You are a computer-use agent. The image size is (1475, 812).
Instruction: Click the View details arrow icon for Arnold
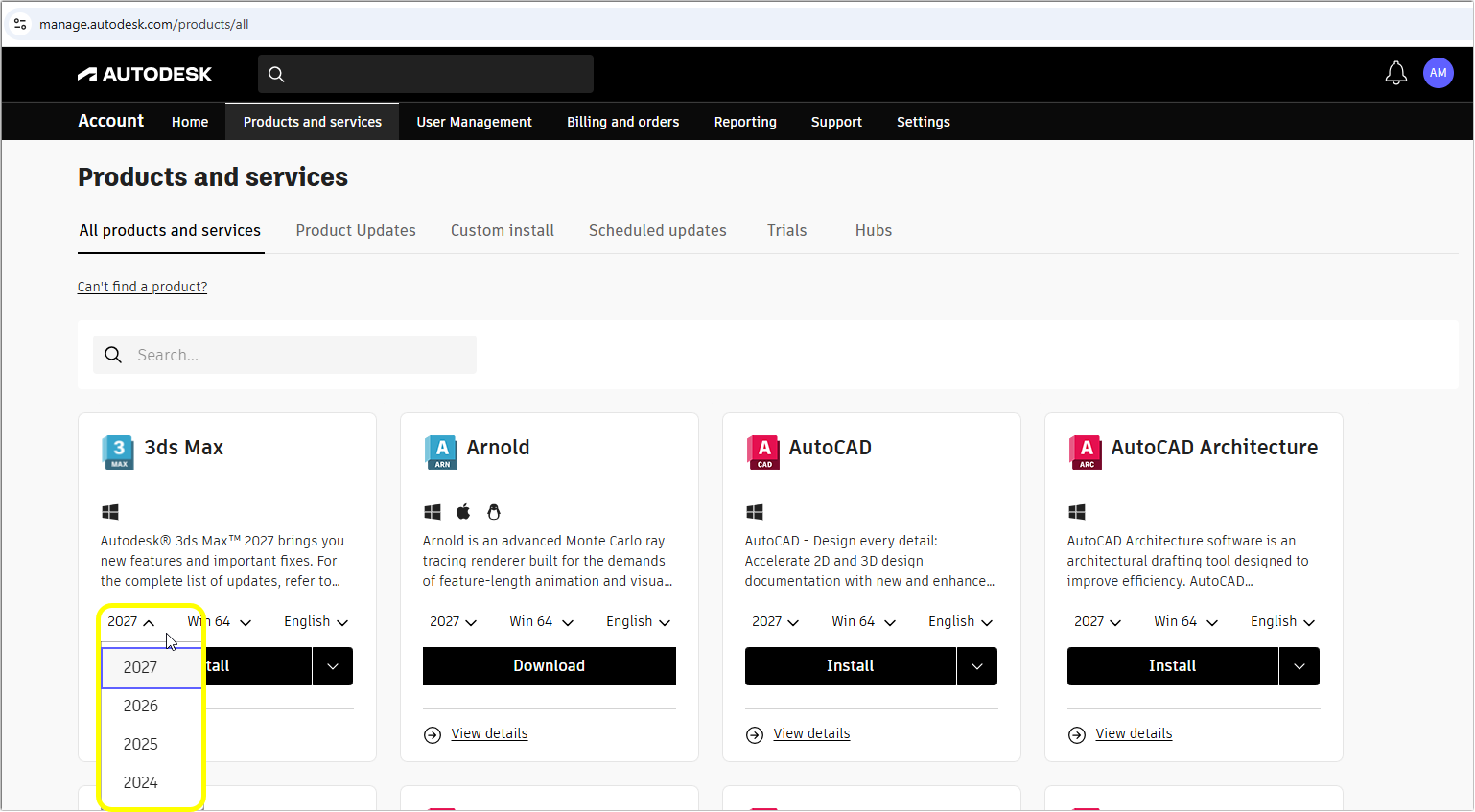point(433,734)
